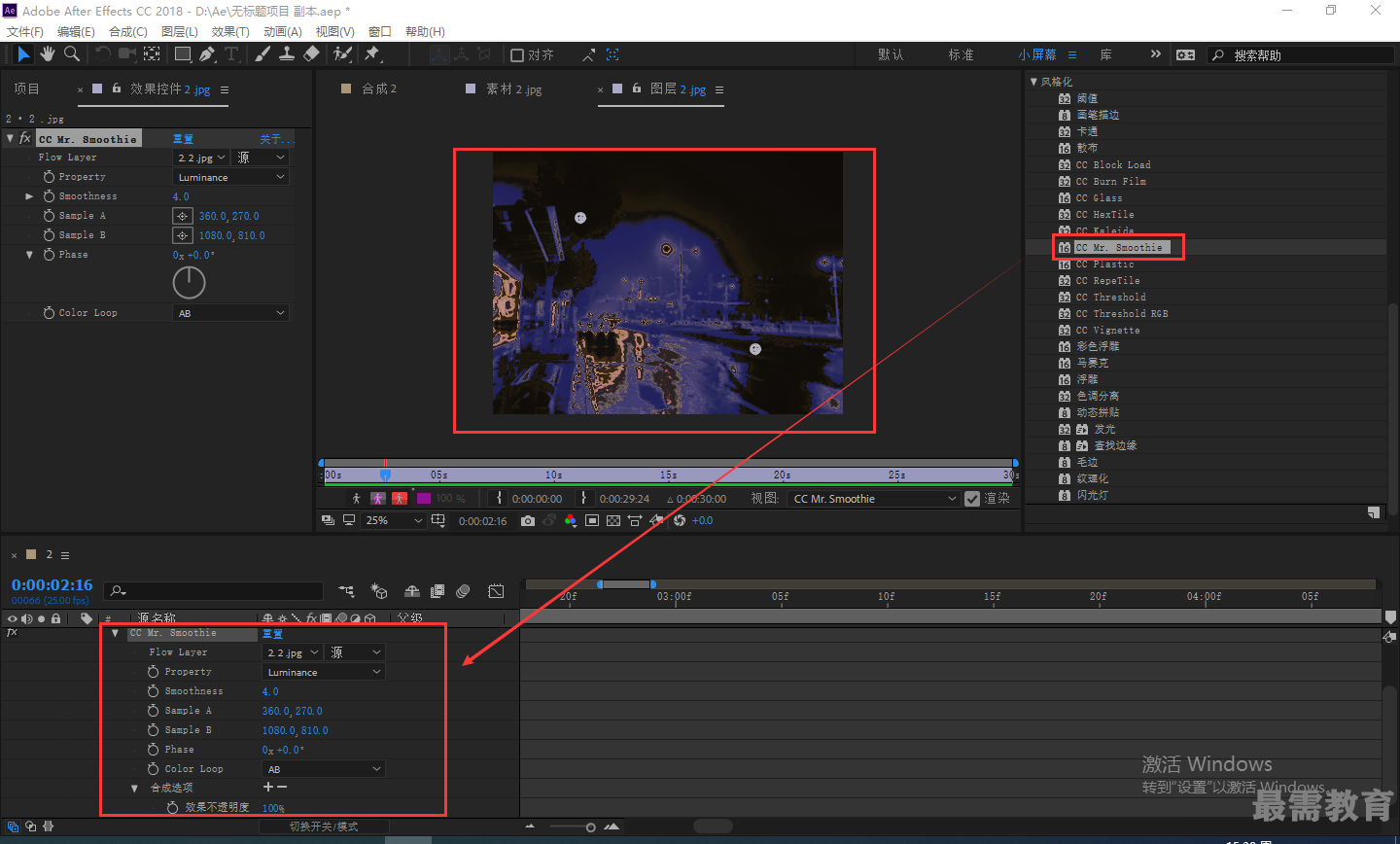Open Flow Layer 2.2.jpg dropdown in effect controls
1400x844 pixels.
coord(201,158)
